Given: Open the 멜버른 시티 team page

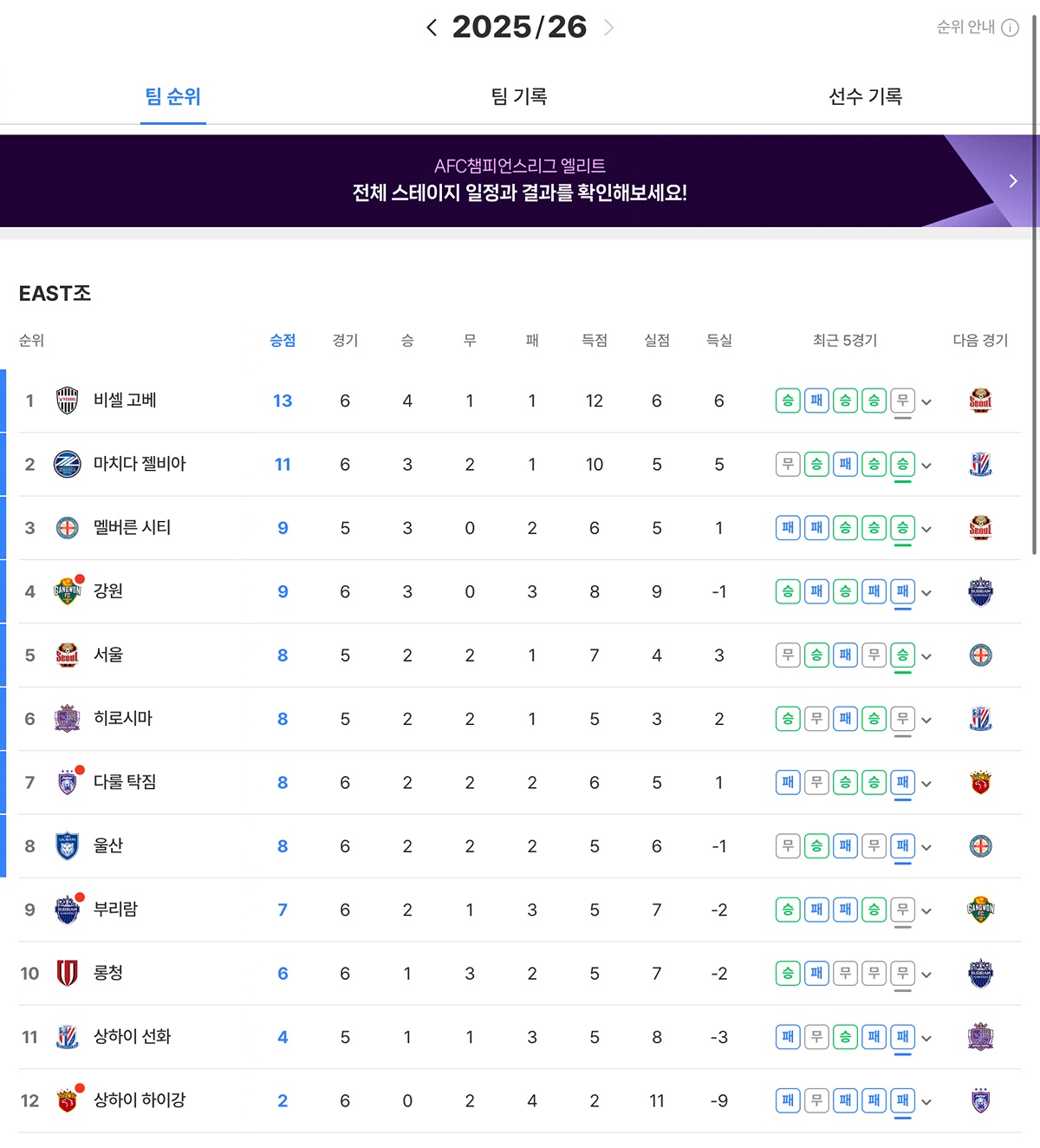Looking at the screenshot, I should coord(132,527).
